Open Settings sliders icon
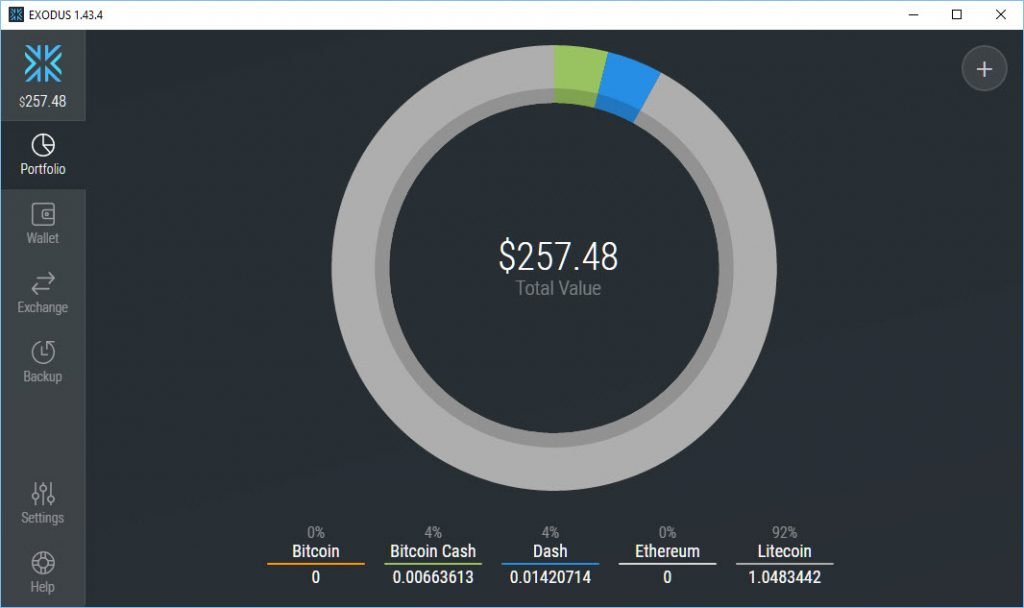Image resolution: width=1024 pixels, height=608 pixels. [43, 493]
